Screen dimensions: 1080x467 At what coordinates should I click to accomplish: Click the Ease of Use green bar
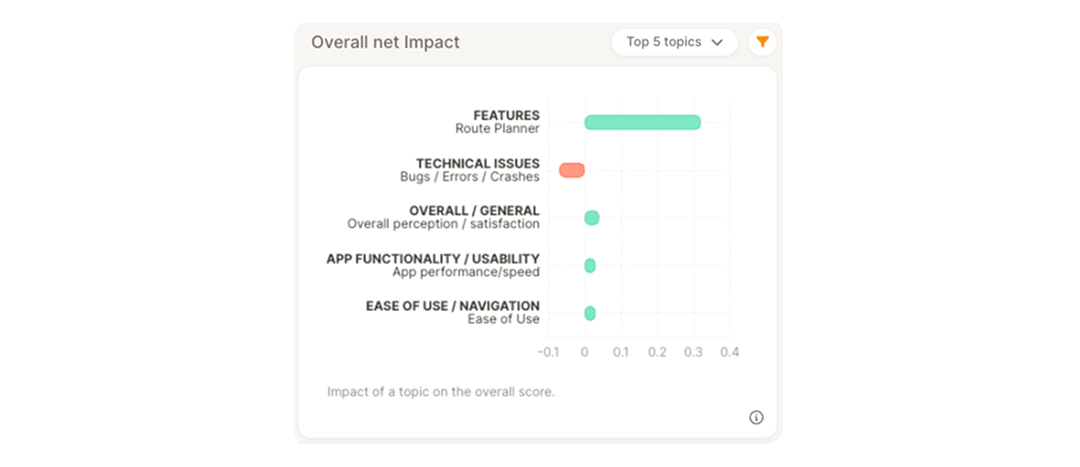coord(590,313)
